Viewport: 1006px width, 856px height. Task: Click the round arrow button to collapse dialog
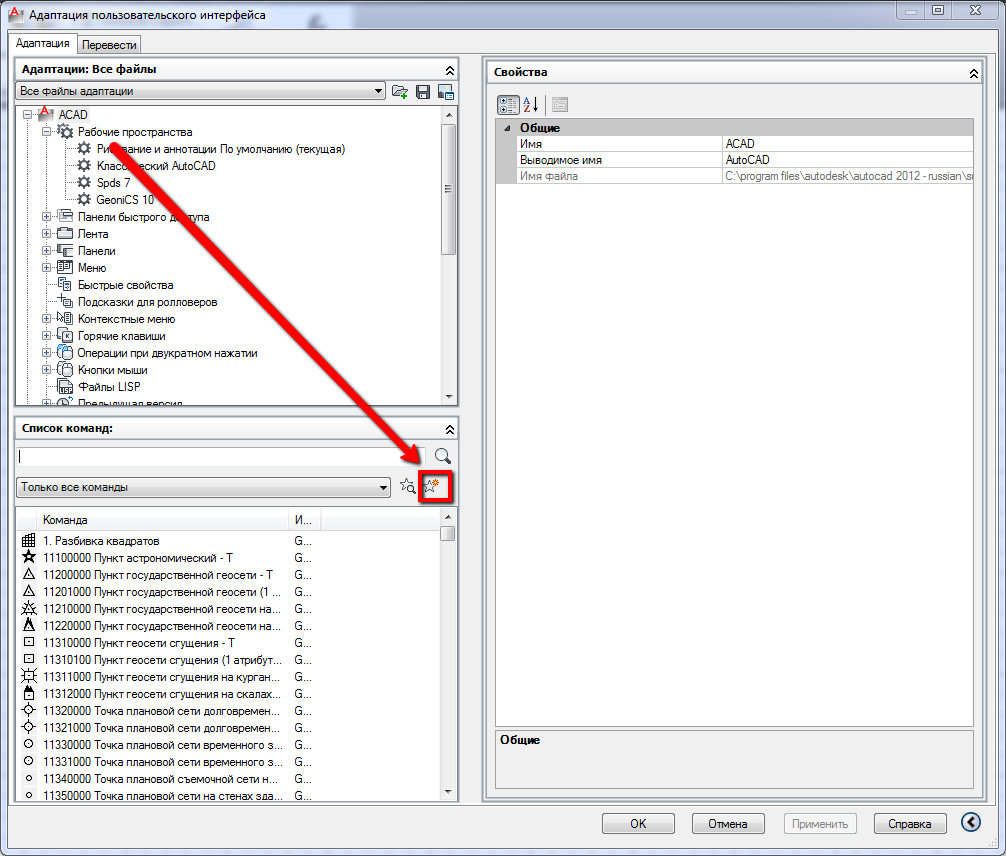(971, 822)
